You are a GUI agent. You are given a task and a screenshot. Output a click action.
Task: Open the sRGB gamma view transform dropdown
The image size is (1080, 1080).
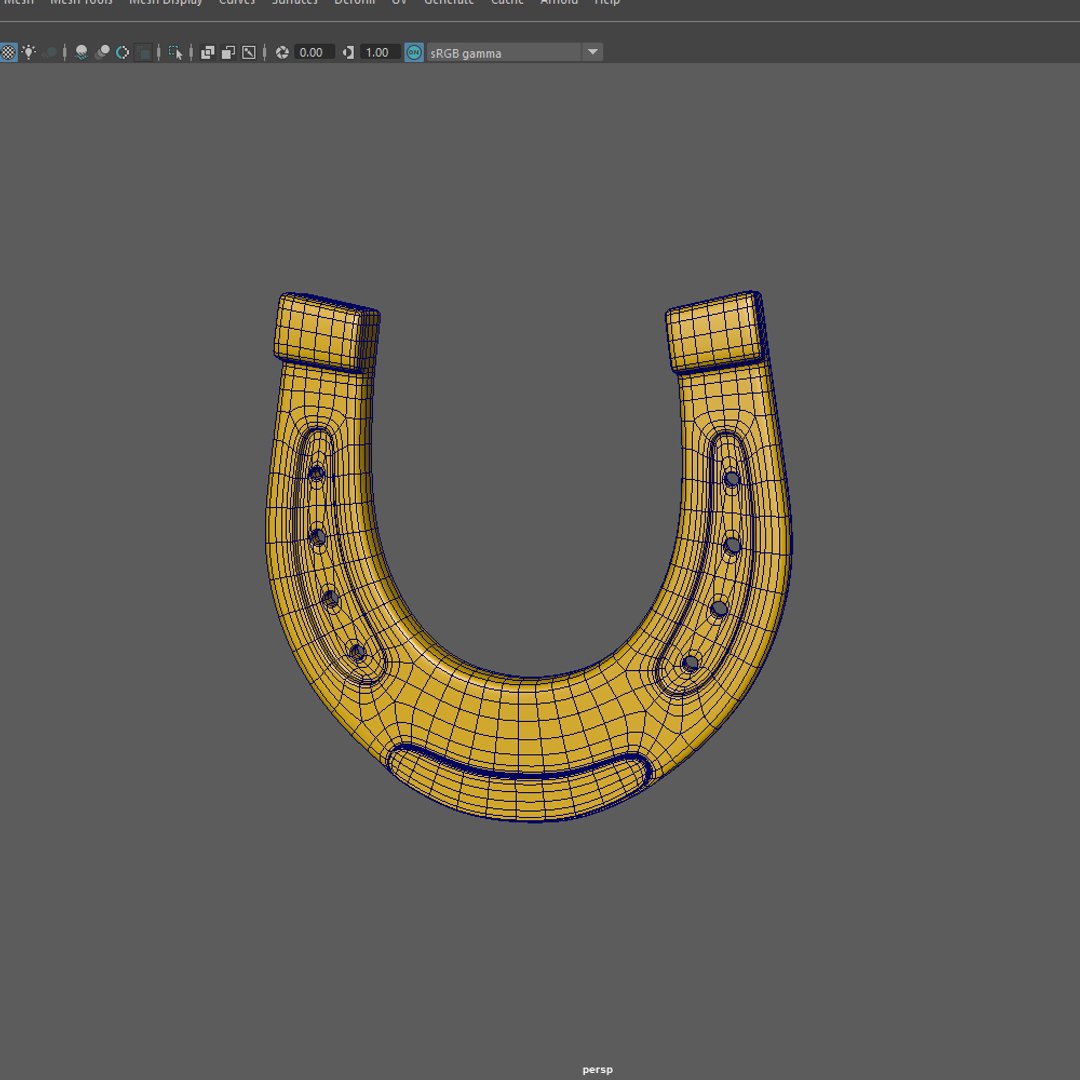pyautogui.click(x=515, y=52)
